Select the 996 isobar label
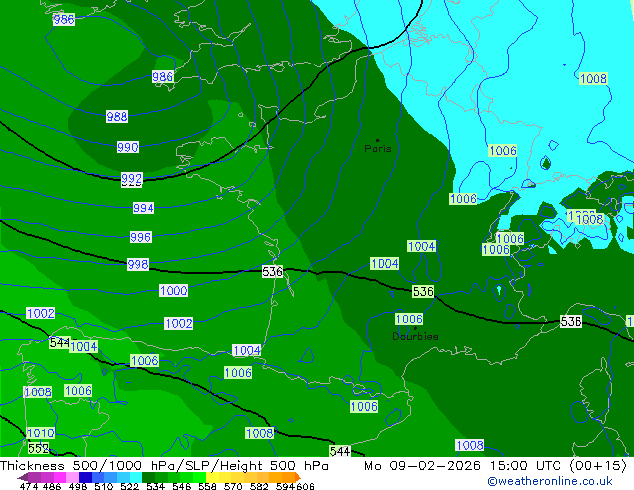This screenshot has width=634, height=490. [141, 237]
